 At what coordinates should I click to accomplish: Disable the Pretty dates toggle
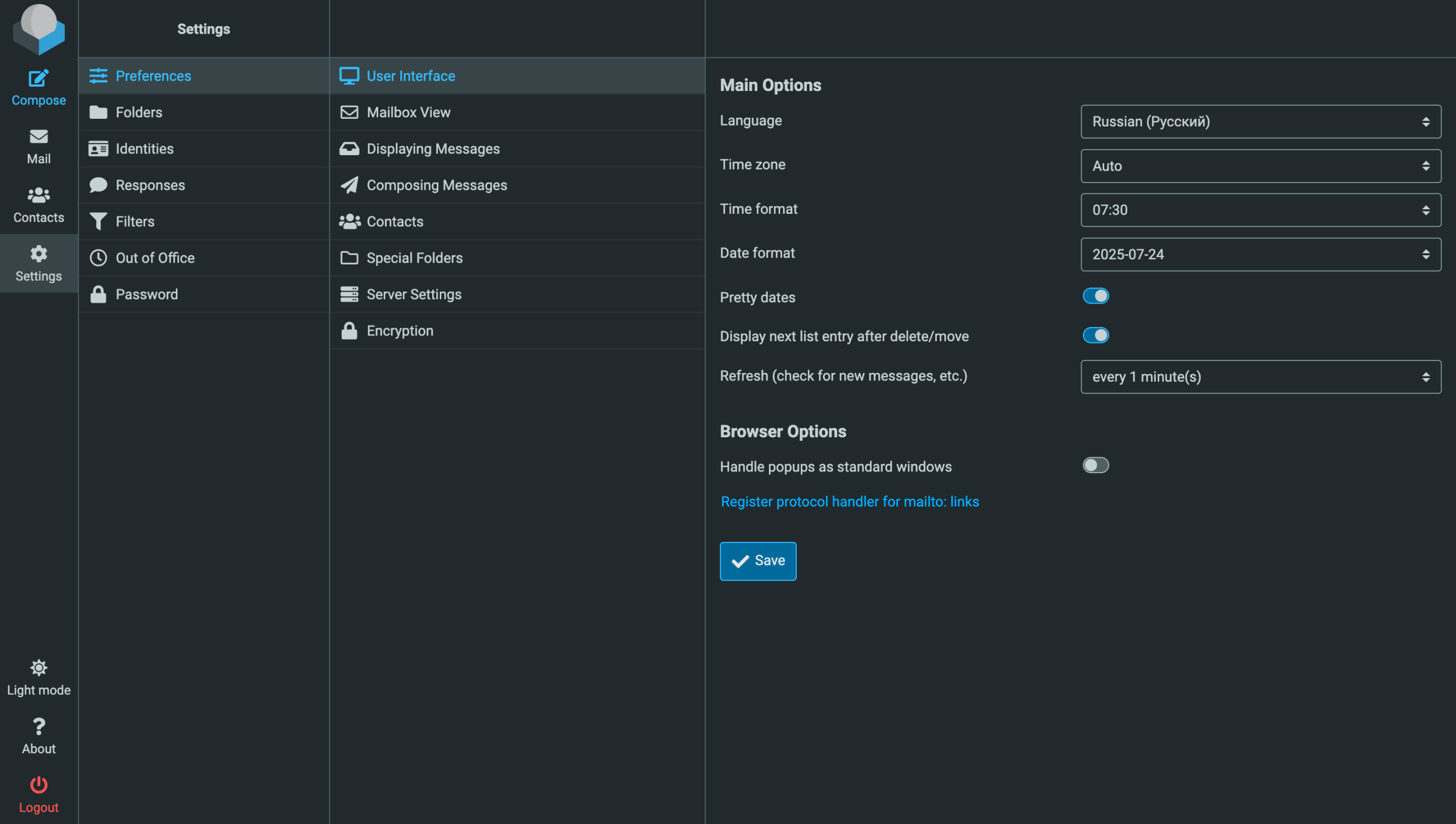(x=1095, y=296)
